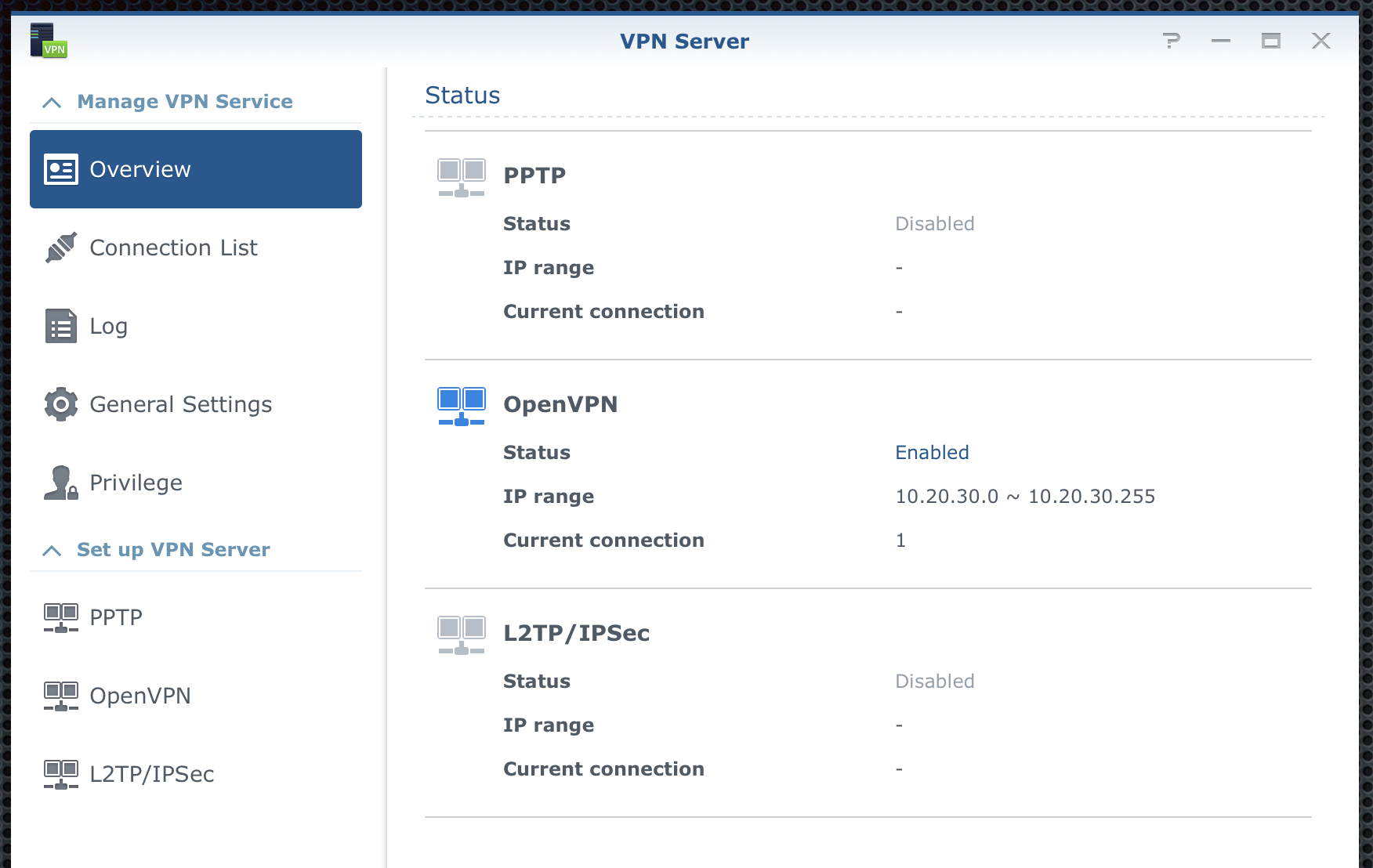The height and width of the screenshot is (868, 1373).
Task: Click the VPN Server app icon
Action: pyautogui.click(x=49, y=41)
